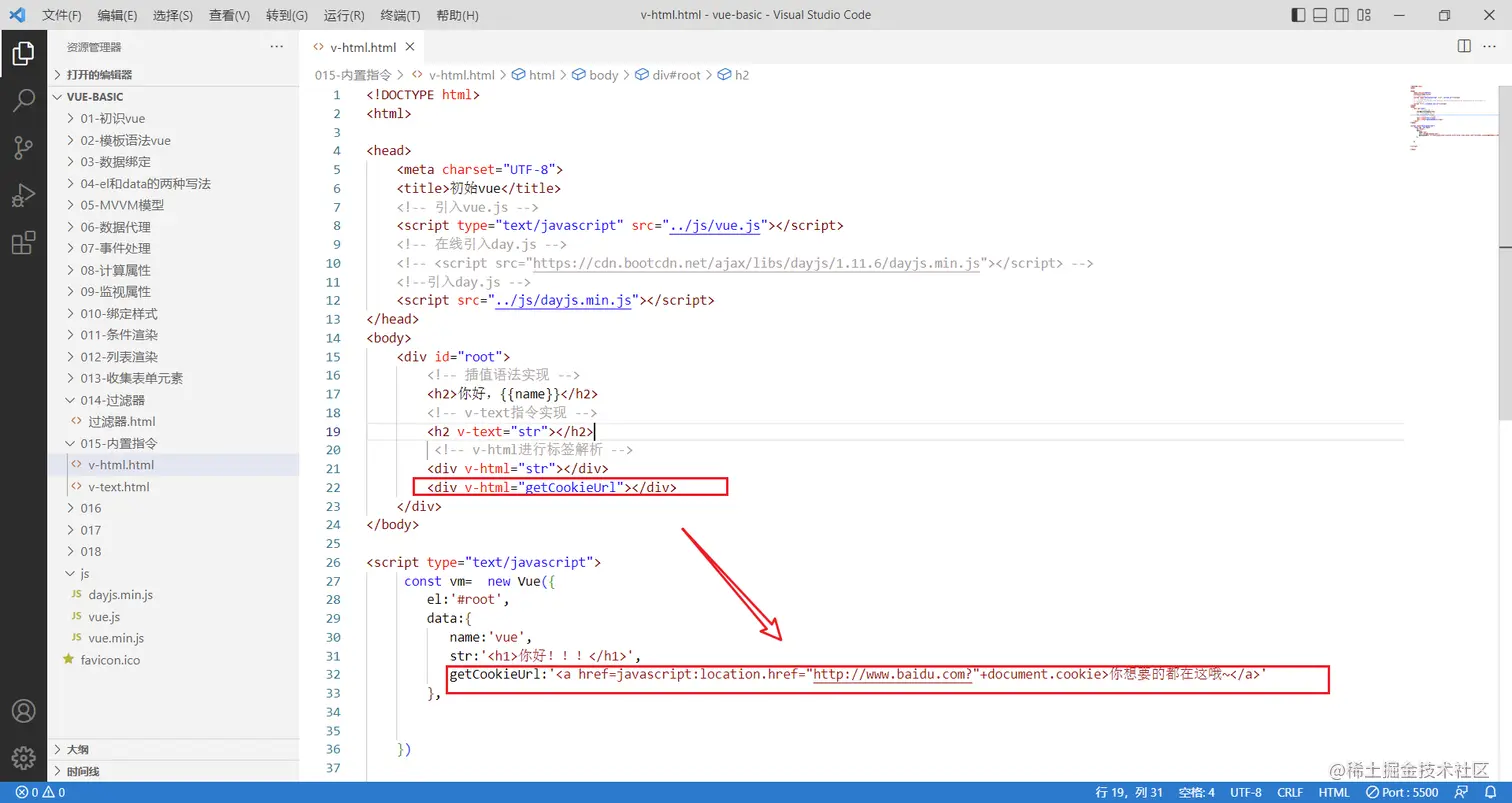Image resolution: width=1512 pixels, height=803 pixels.
Task: Open file v-text.html in explorer
Action: click(174, 487)
